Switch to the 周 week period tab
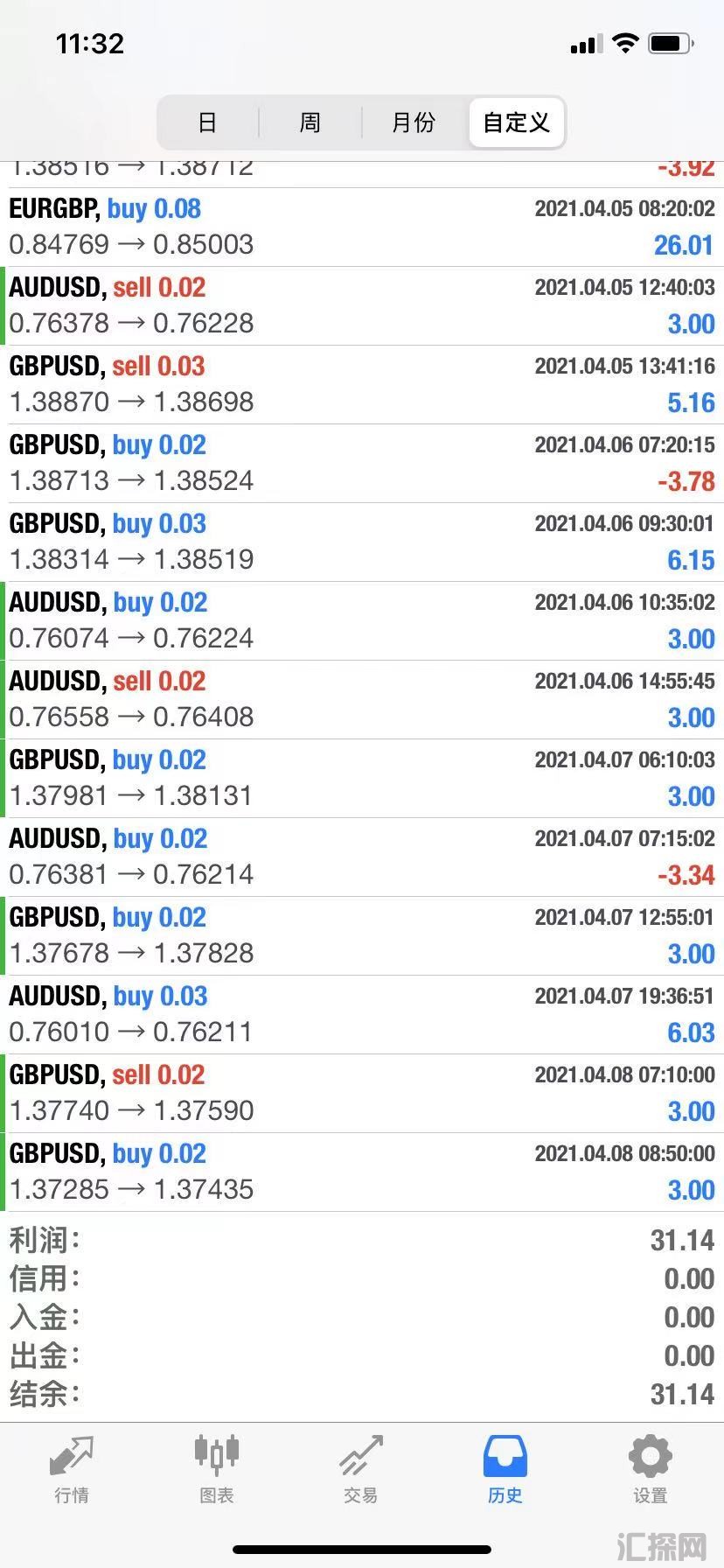This screenshot has width=724, height=1568. click(310, 122)
